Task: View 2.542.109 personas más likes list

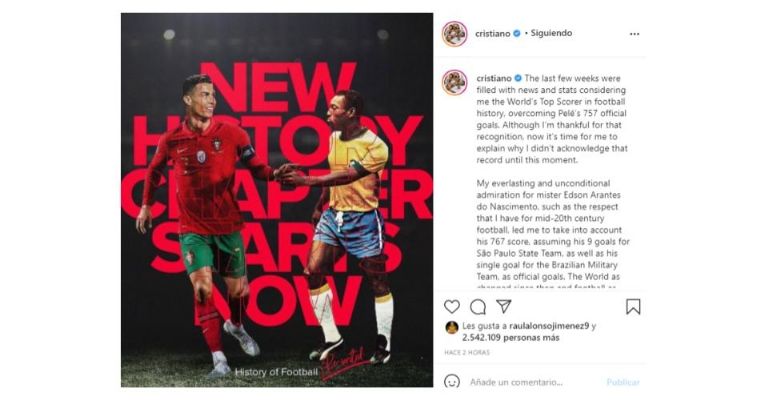Action: (x=510, y=337)
